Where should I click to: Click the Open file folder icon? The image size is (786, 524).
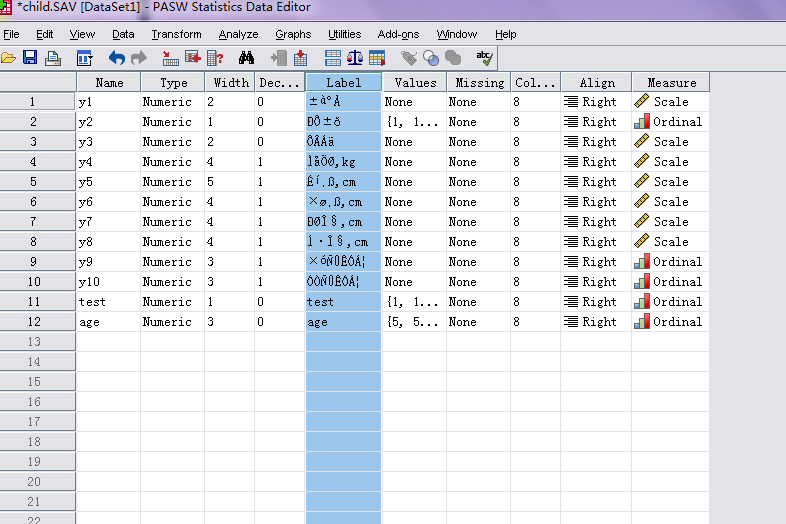[x=9, y=58]
